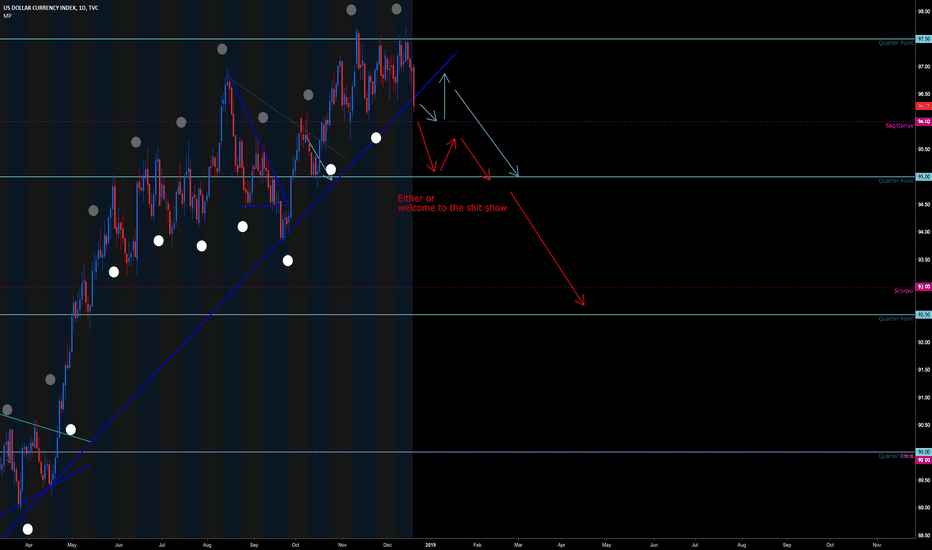Click the Quarter Point label under the 97.50 line
The image size is (932, 550).
click(x=896, y=43)
